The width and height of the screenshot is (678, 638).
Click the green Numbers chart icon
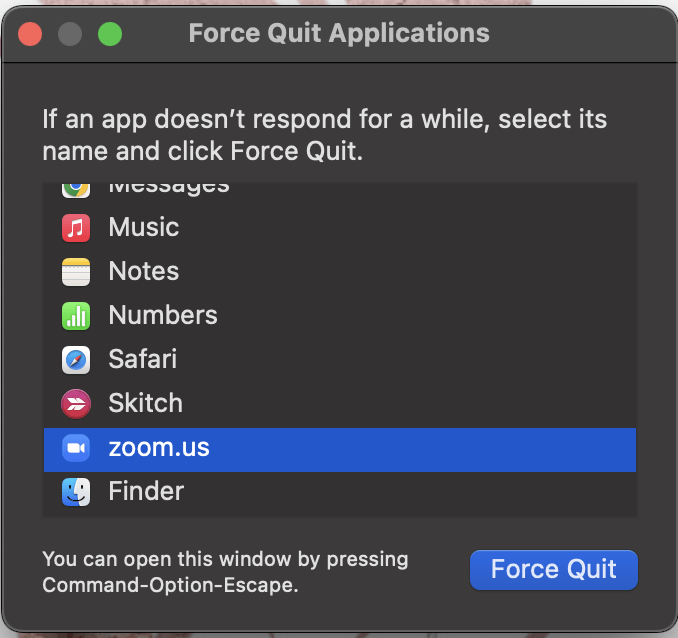click(x=76, y=315)
